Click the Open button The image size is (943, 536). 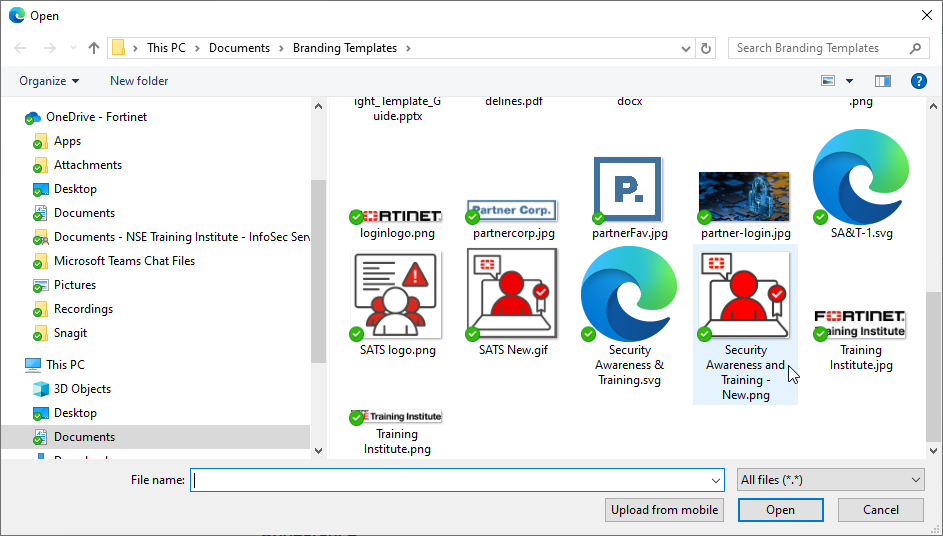click(781, 510)
